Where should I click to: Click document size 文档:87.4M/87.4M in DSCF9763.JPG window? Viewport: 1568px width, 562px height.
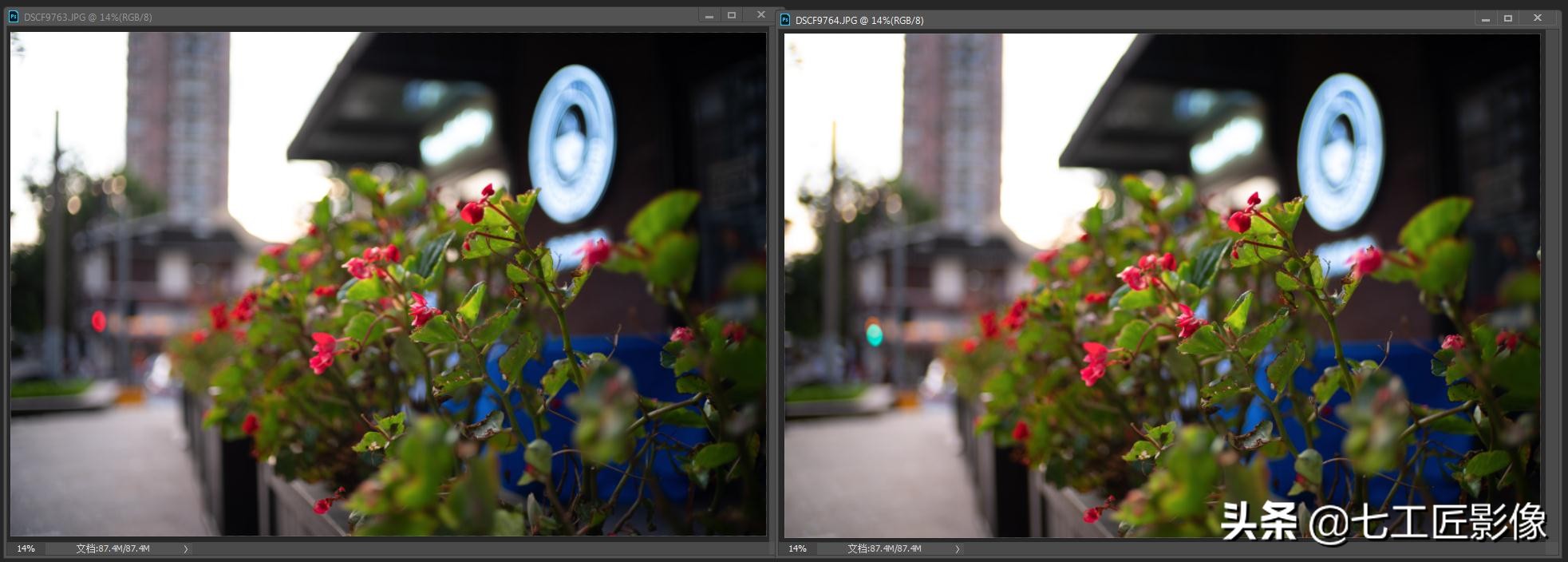point(113,548)
